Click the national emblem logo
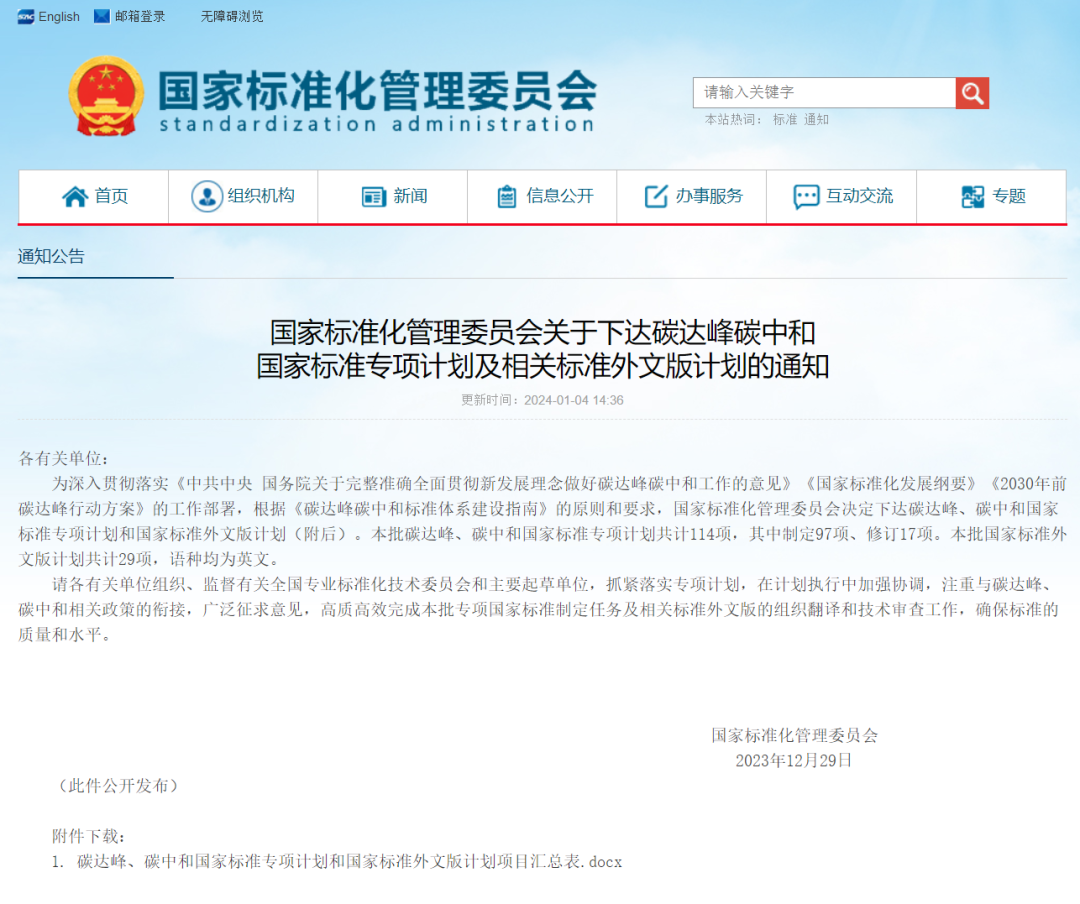 point(107,98)
